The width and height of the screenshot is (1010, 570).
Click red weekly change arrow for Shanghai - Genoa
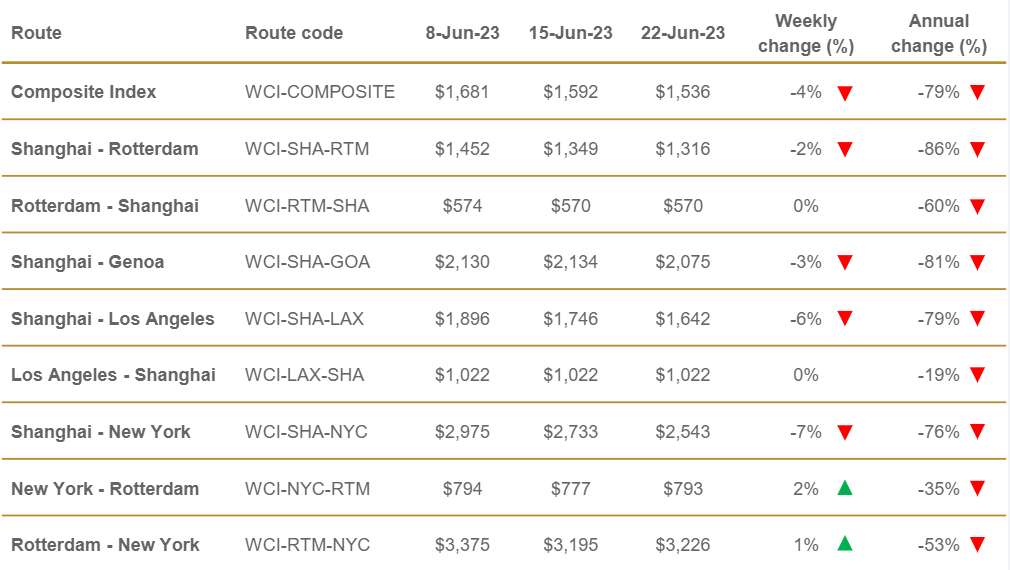(845, 262)
